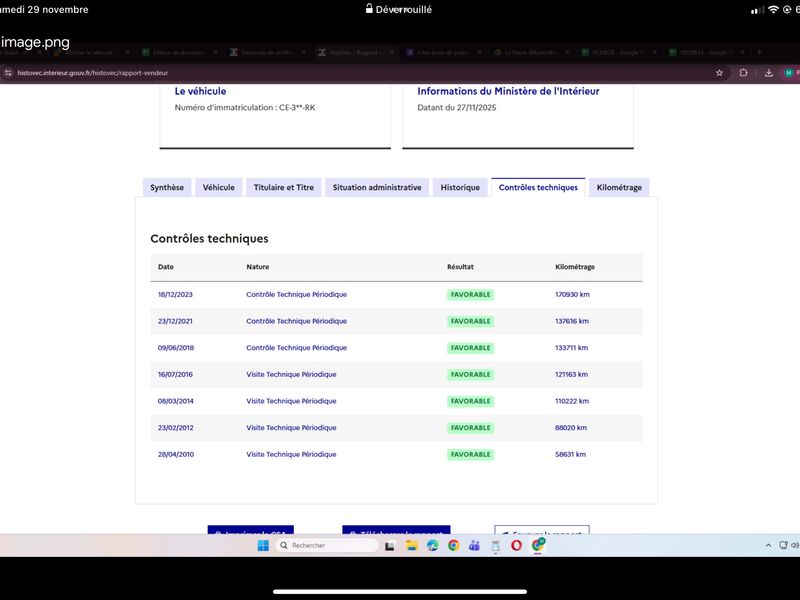Open Opera browser from the taskbar
The height and width of the screenshot is (600, 800).
point(516,545)
